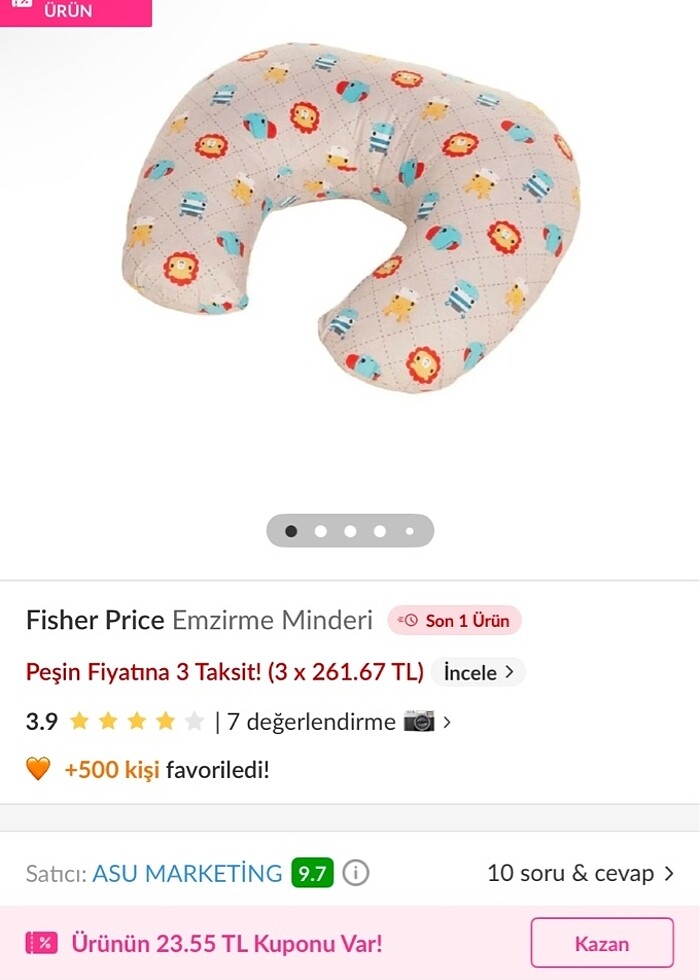The width and height of the screenshot is (700, 980).
Task: Jump to the fourth carousel image dot
Action: [x=380, y=531]
